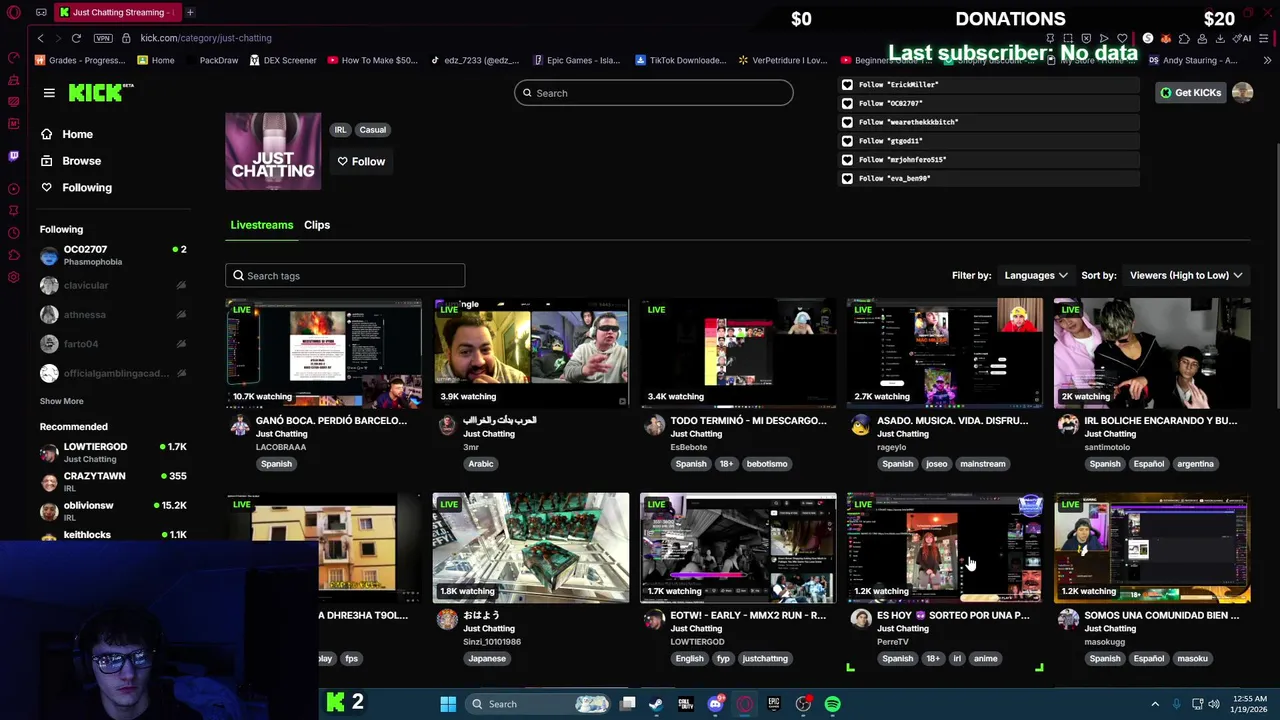The image size is (1280, 720).
Task: Open Just Chatting category cover image
Action: click(273, 151)
